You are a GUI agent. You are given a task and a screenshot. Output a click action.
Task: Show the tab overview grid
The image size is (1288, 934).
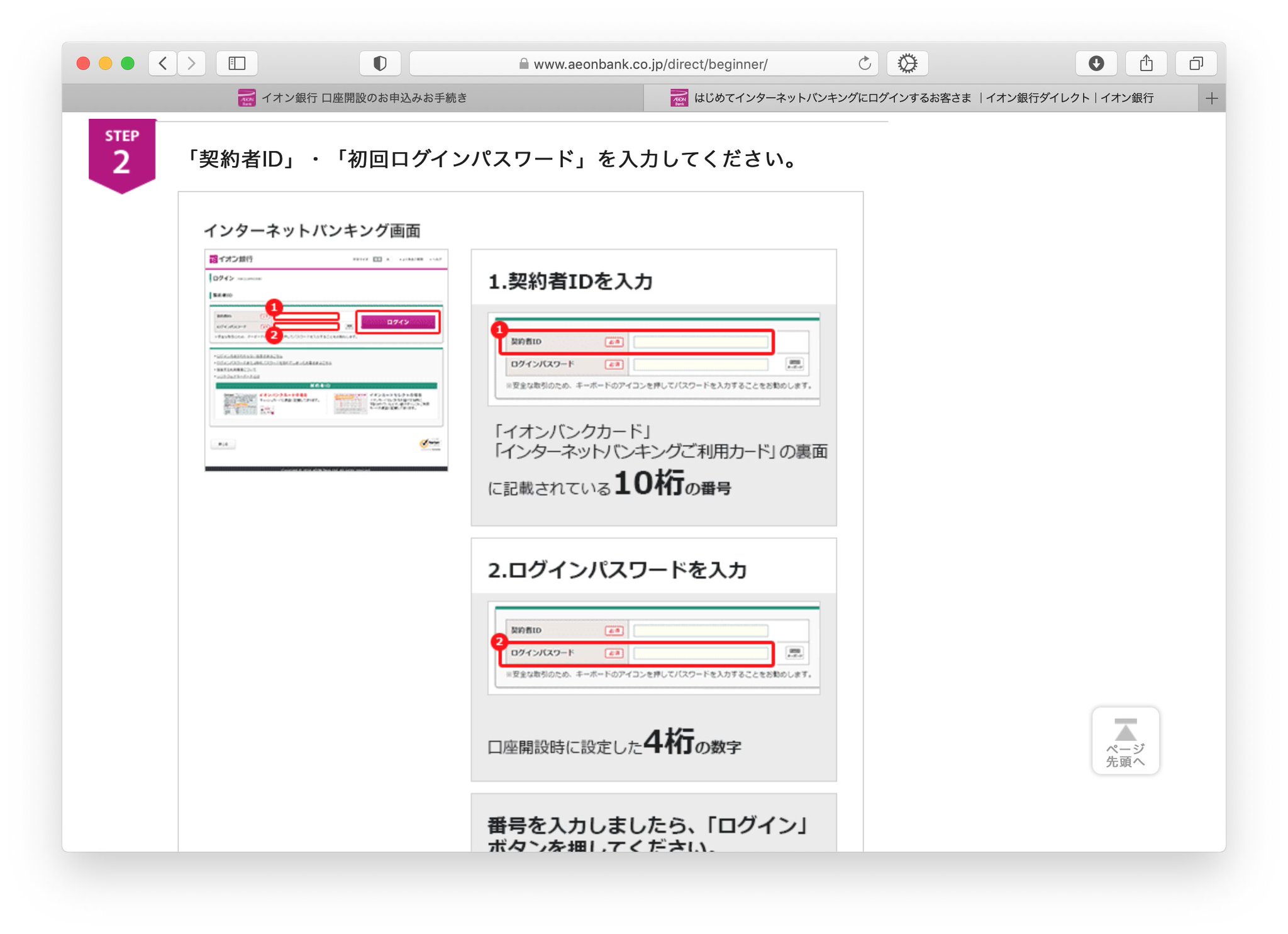click(x=1196, y=63)
